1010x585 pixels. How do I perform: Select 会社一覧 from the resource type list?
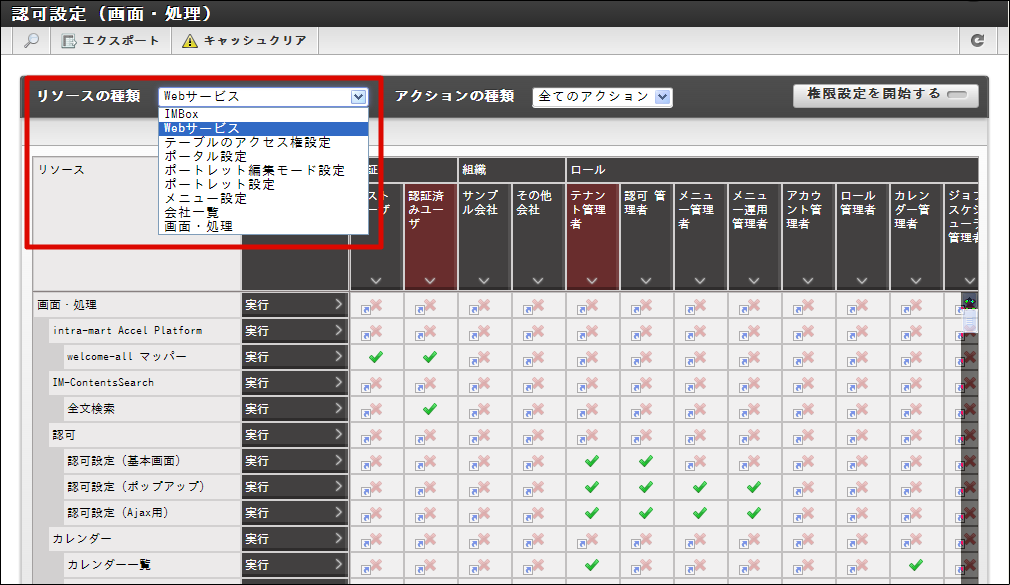(x=180, y=212)
